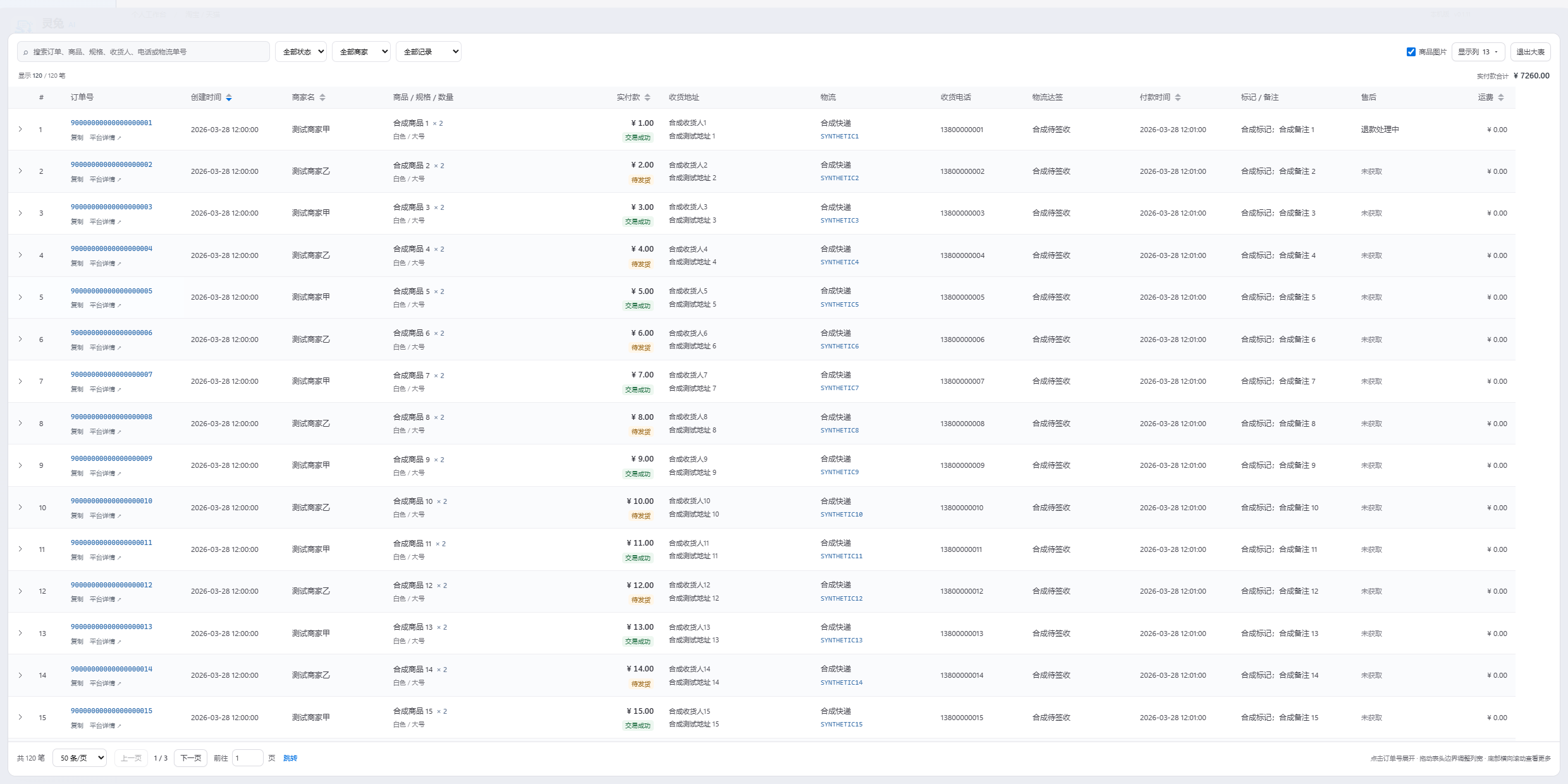Click the 付款时间 column sort icon
The image size is (1568, 784).
pyautogui.click(x=1178, y=97)
